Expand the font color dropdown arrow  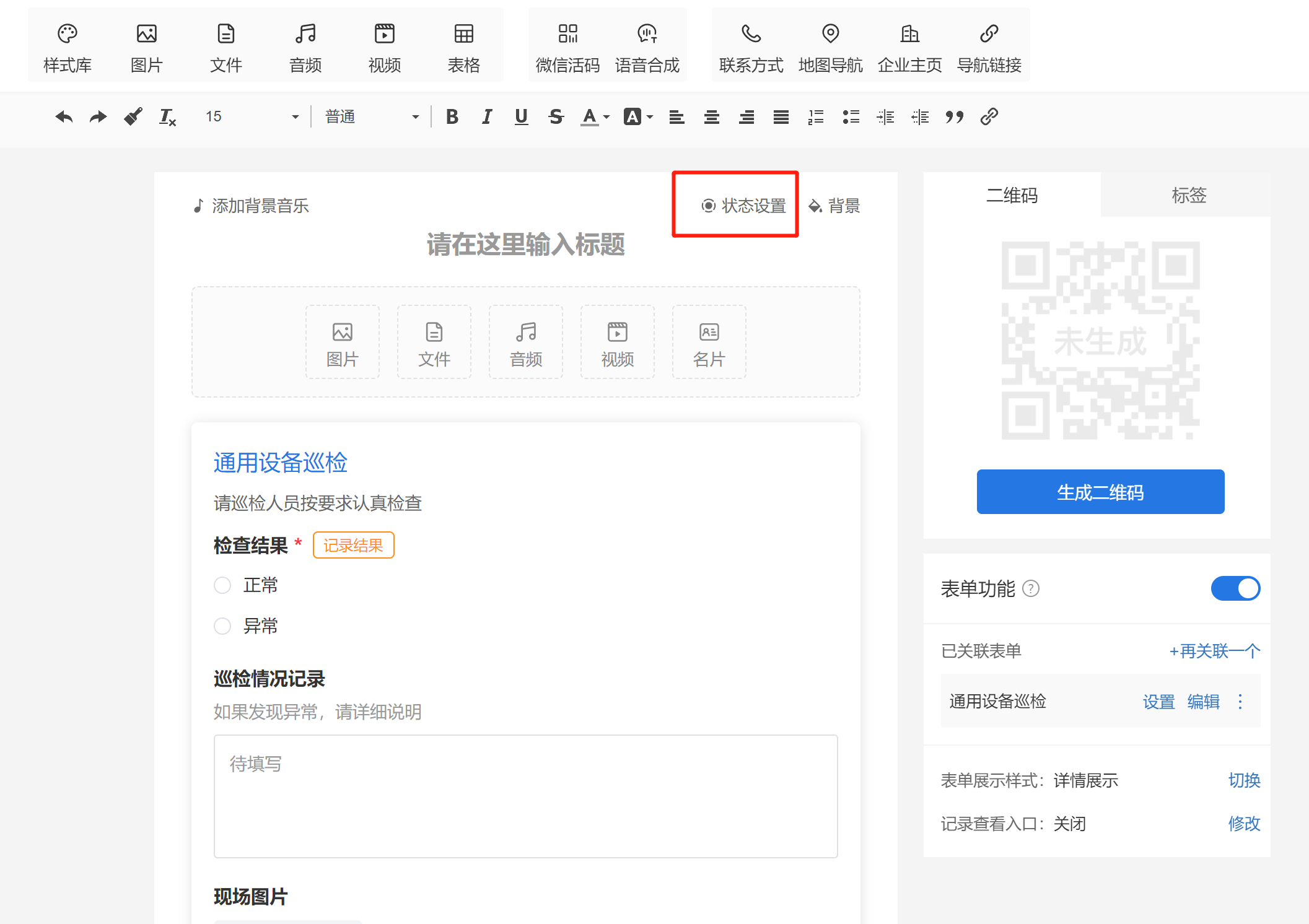[606, 116]
